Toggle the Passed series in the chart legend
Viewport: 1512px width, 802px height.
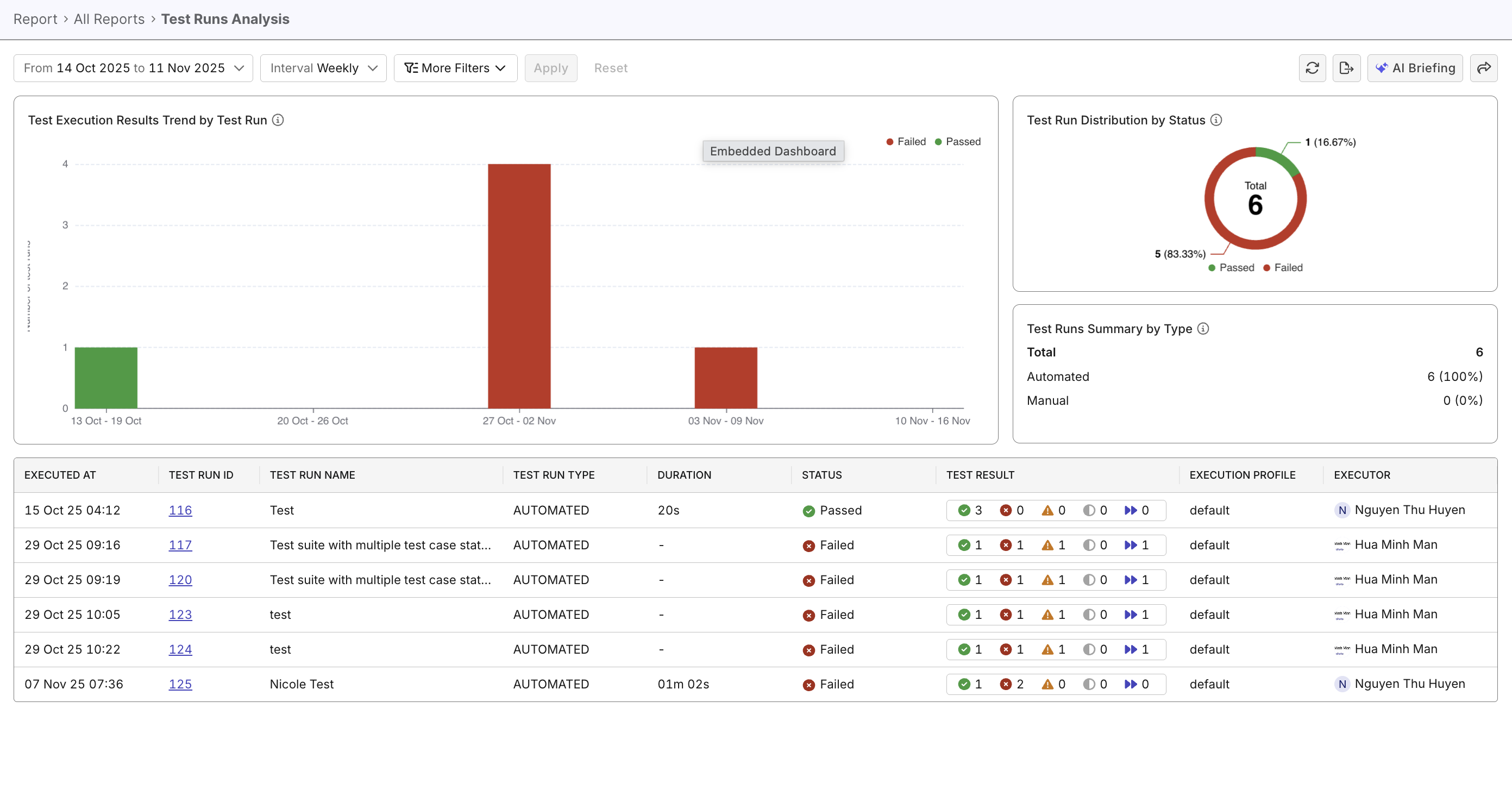pyautogui.click(x=958, y=141)
